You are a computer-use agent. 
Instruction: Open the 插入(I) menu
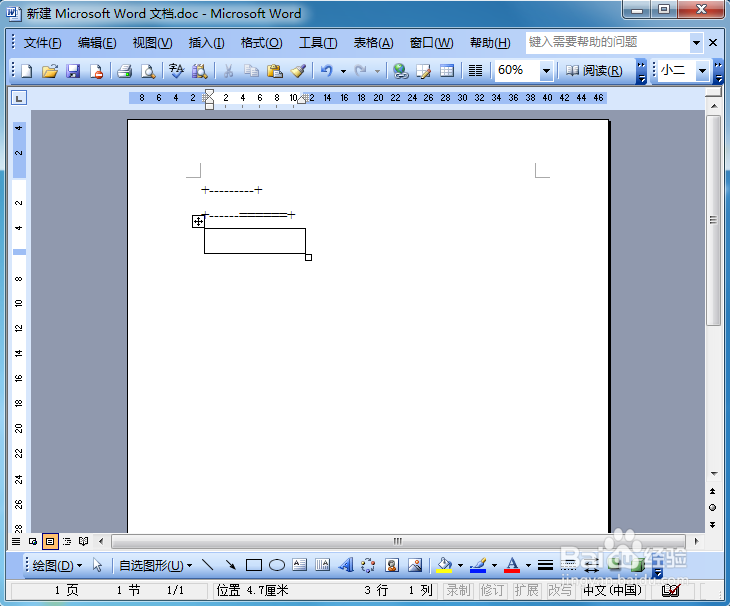(x=206, y=43)
